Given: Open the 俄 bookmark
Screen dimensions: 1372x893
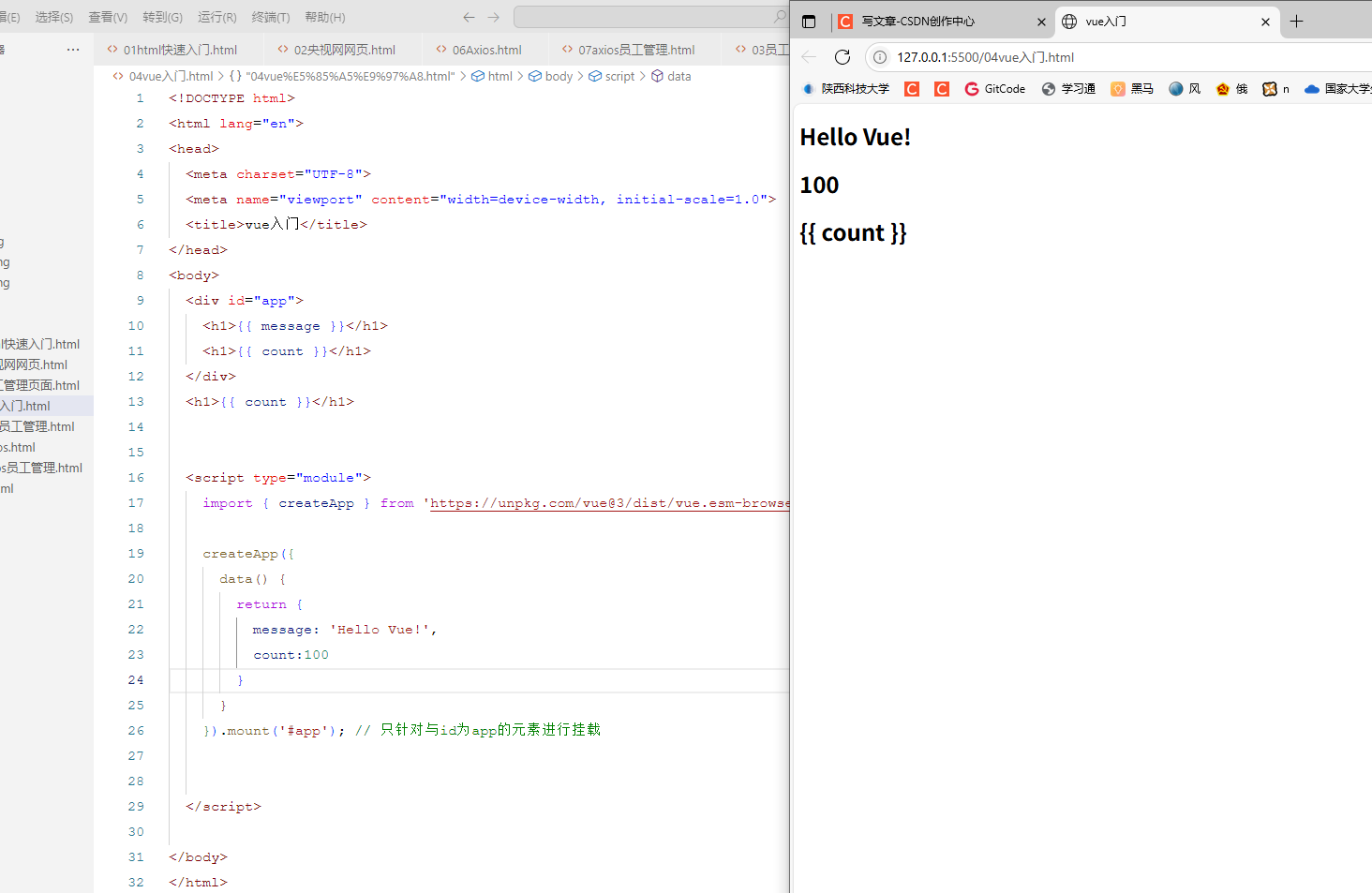Looking at the screenshot, I should point(1231,89).
